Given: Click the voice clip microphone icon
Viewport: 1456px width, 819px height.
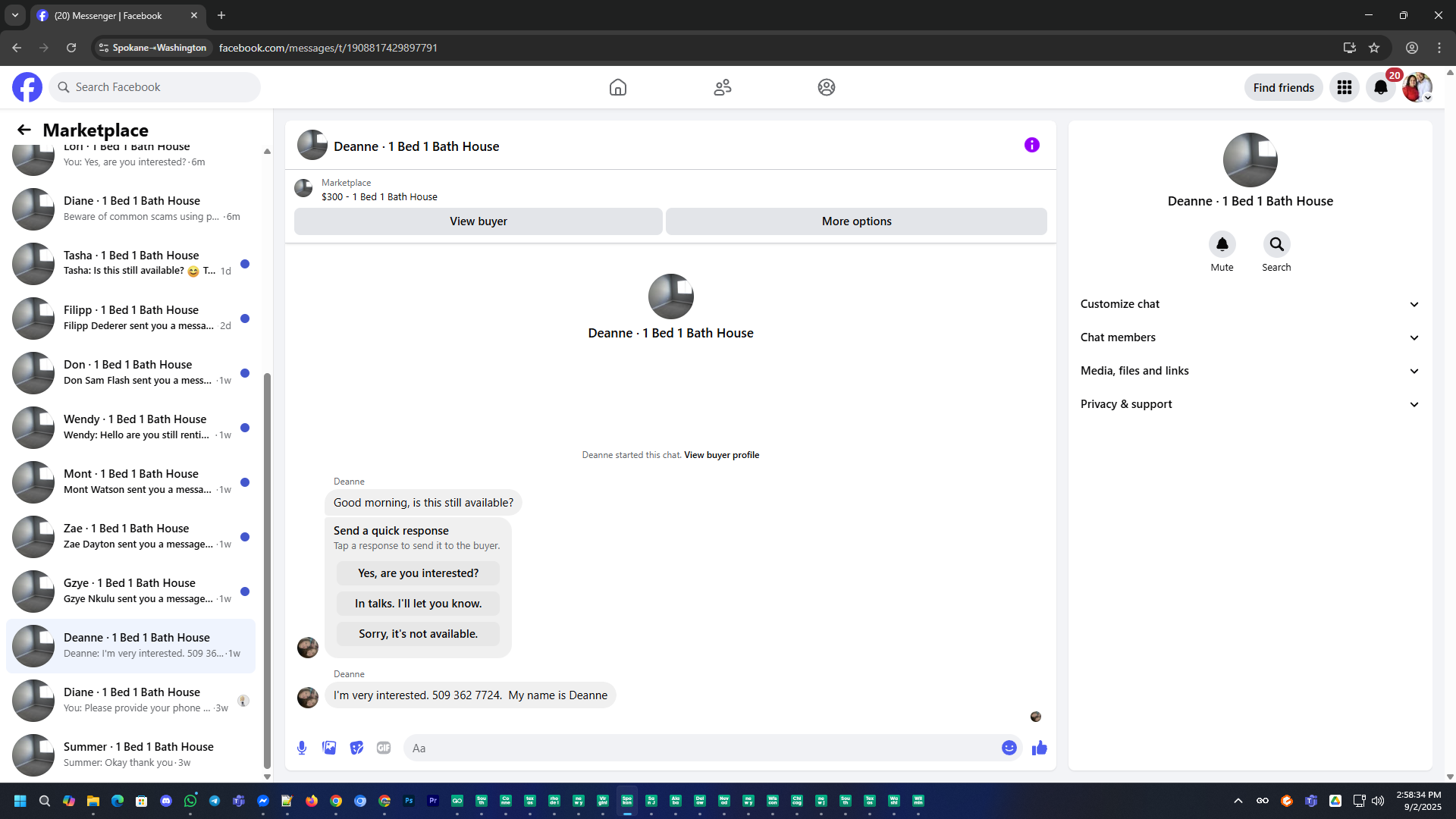Looking at the screenshot, I should pyautogui.click(x=302, y=748).
